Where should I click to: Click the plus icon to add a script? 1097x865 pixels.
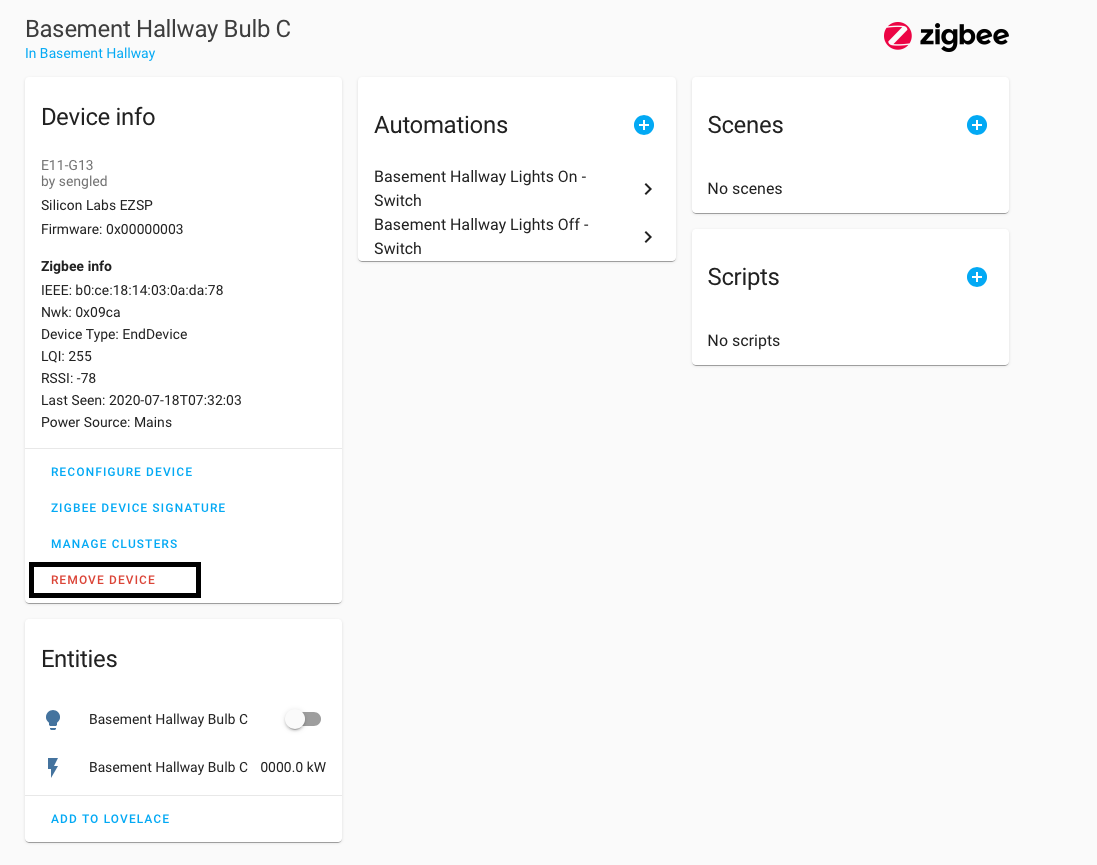click(x=977, y=277)
